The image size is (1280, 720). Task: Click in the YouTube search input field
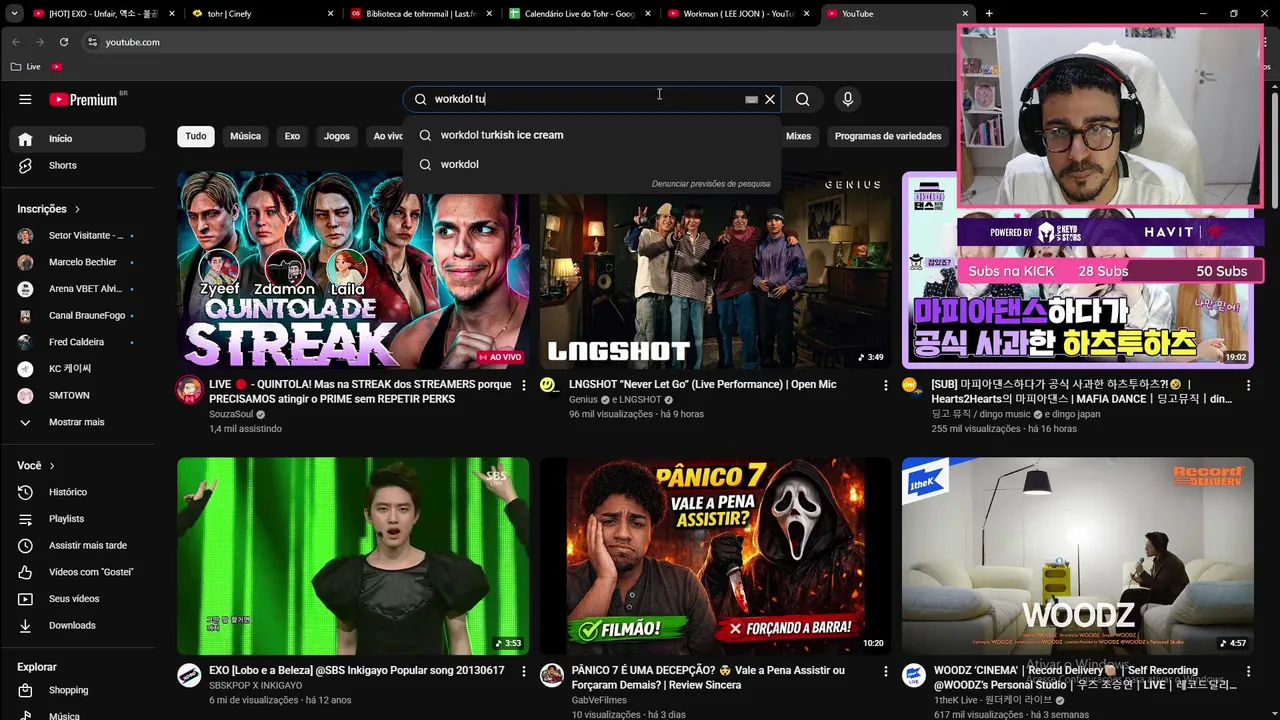(585, 99)
